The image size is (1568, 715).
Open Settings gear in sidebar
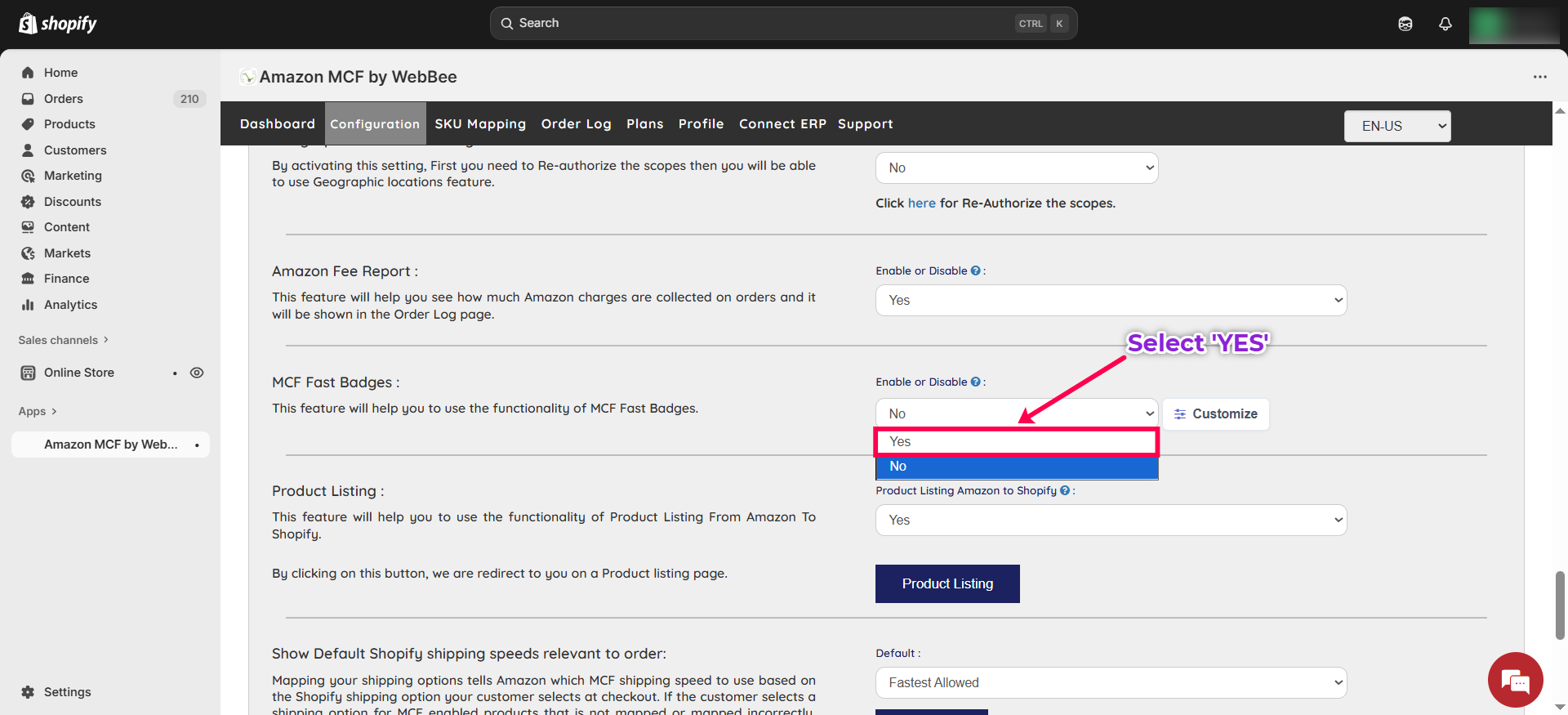click(28, 692)
